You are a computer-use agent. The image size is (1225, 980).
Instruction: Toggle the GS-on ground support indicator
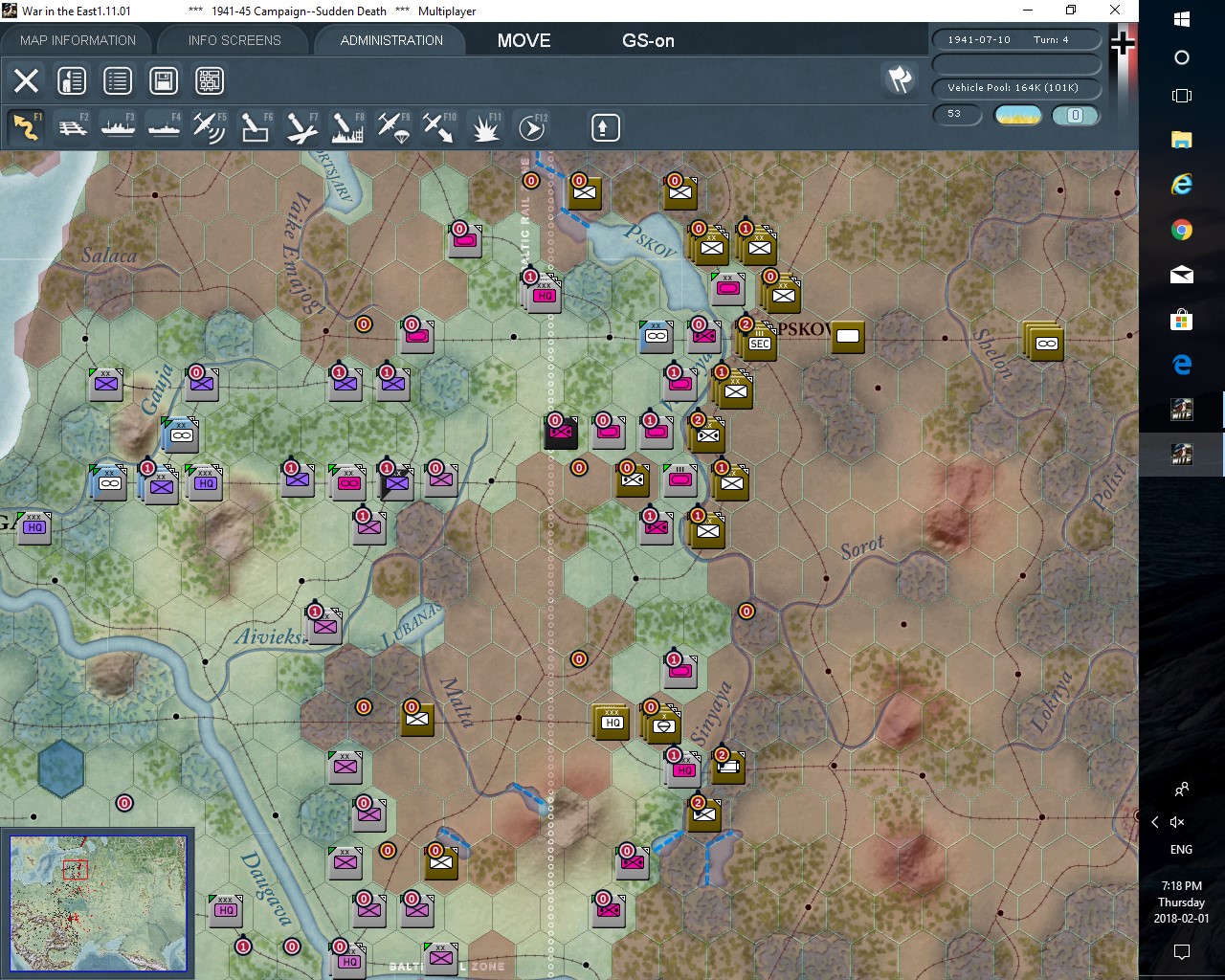(x=648, y=40)
